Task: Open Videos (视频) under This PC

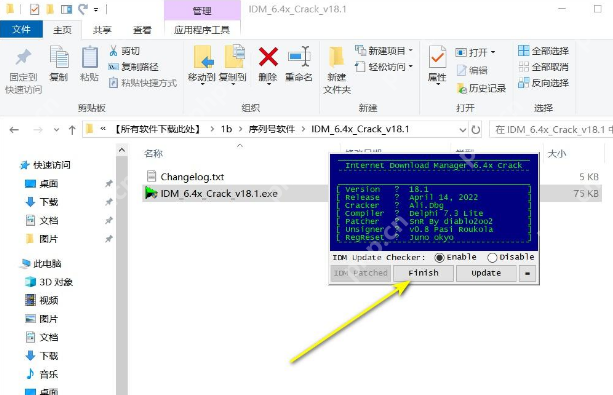Action: pos(41,300)
